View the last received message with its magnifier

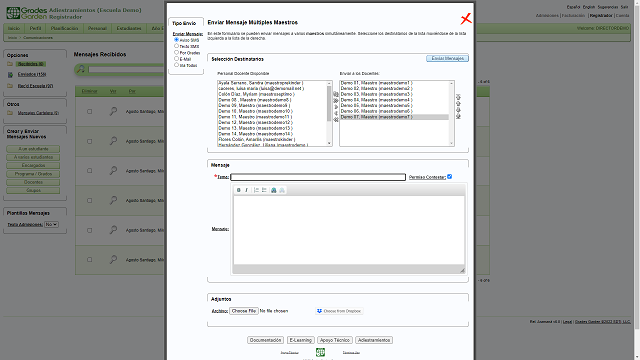pyautogui.click(x=113, y=260)
